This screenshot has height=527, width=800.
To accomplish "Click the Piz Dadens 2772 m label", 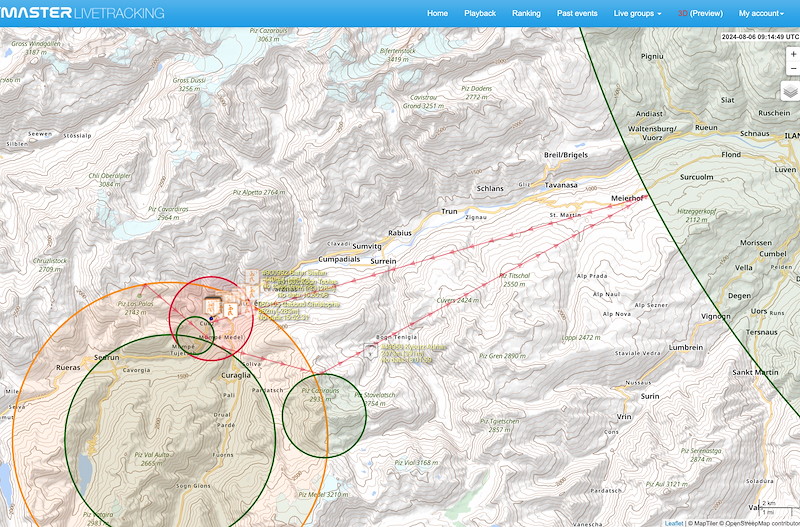I will pyautogui.click(x=477, y=92).
